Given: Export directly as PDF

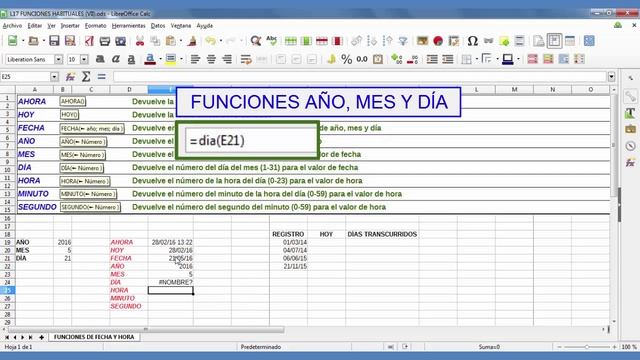Looking at the screenshot, I should tap(89, 41).
